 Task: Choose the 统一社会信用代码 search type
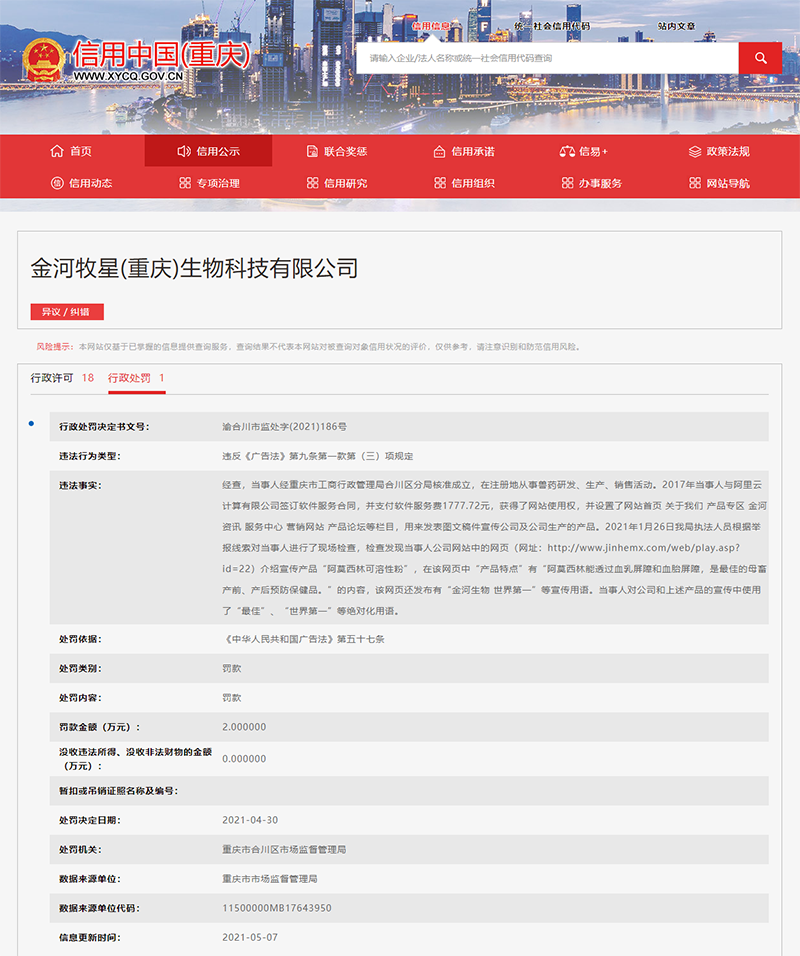point(551,26)
